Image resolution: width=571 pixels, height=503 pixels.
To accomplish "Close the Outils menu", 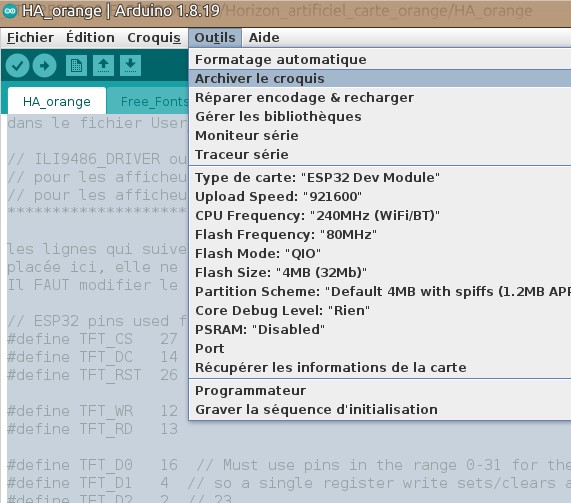I will (215, 38).
